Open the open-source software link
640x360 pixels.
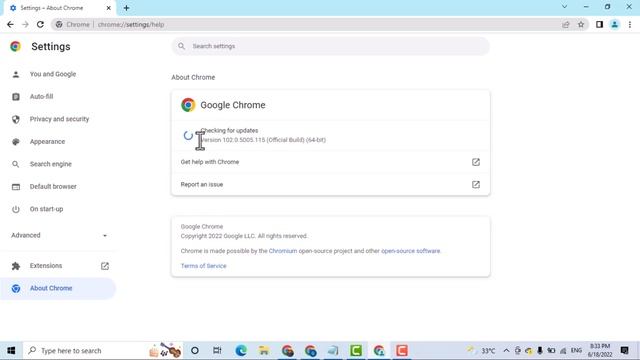click(411, 251)
